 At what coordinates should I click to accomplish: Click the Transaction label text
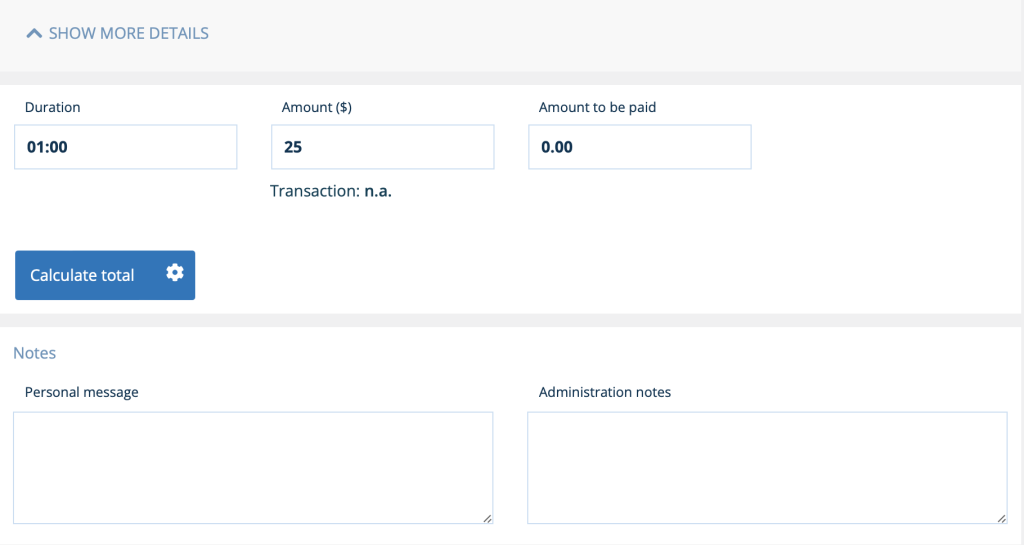pos(315,190)
